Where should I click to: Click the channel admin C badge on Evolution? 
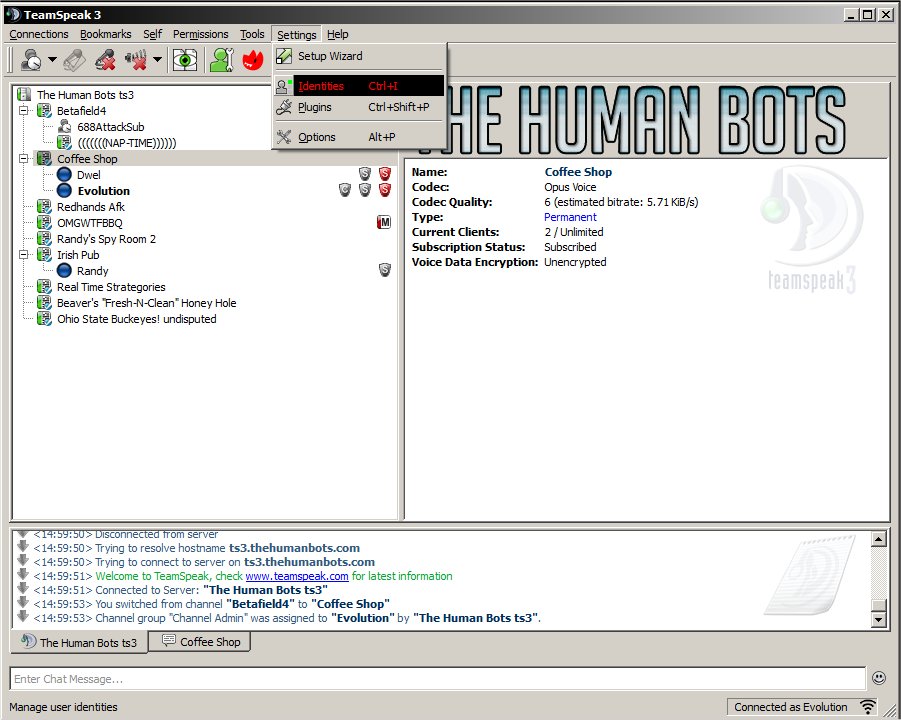coord(345,190)
